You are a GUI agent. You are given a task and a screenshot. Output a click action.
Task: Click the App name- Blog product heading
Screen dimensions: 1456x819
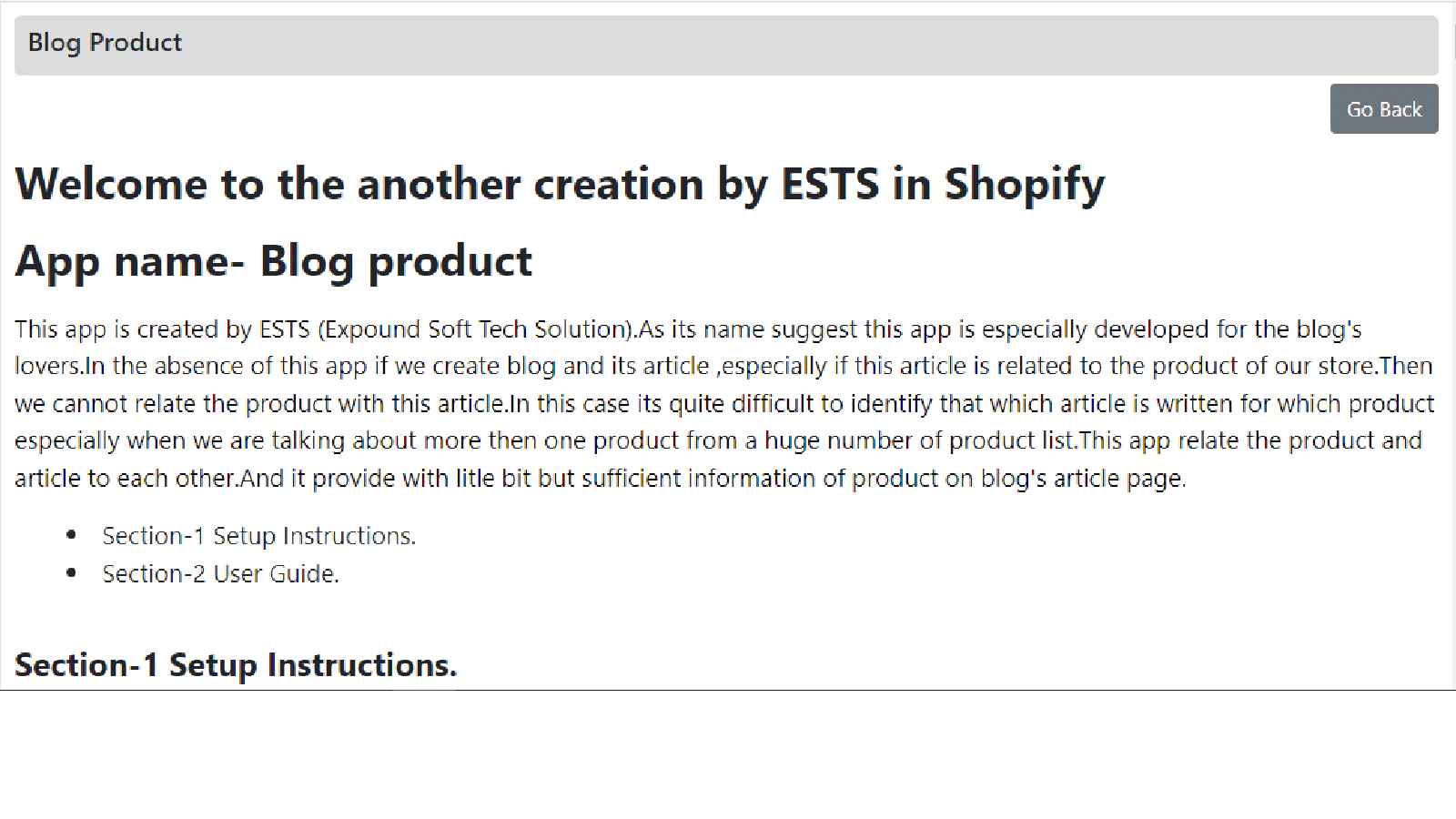(x=273, y=261)
